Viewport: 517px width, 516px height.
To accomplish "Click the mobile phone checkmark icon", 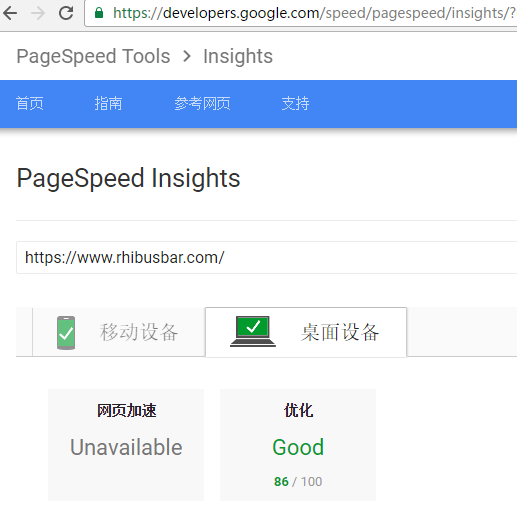I will click(x=66, y=332).
